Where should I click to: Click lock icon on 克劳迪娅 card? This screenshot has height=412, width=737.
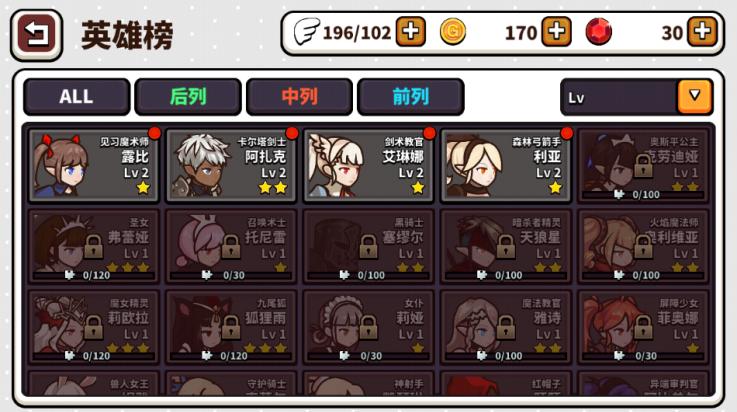click(643, 165)
